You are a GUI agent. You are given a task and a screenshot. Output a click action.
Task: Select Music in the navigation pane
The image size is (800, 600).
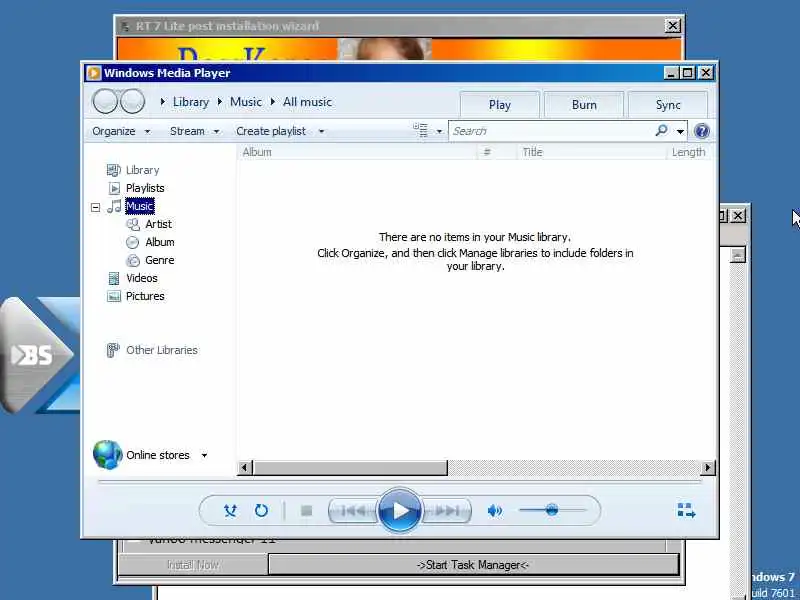(139, 206)
